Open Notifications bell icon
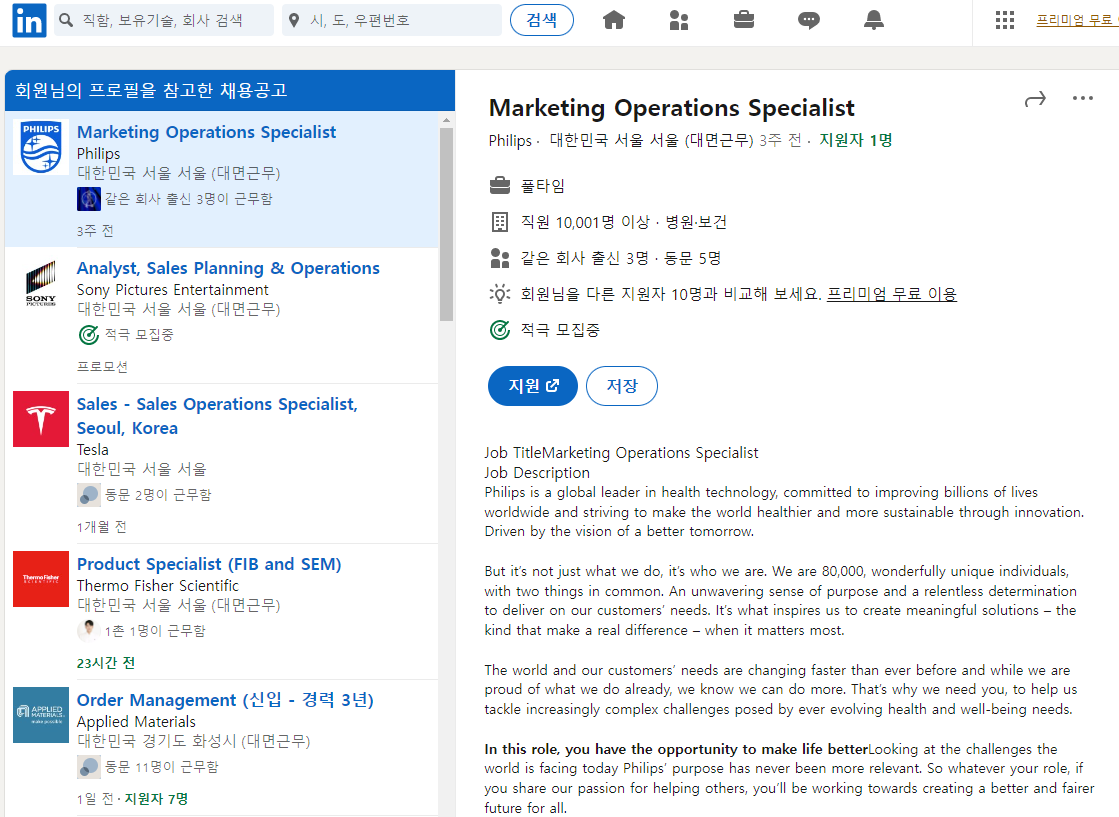 point(874,20)
